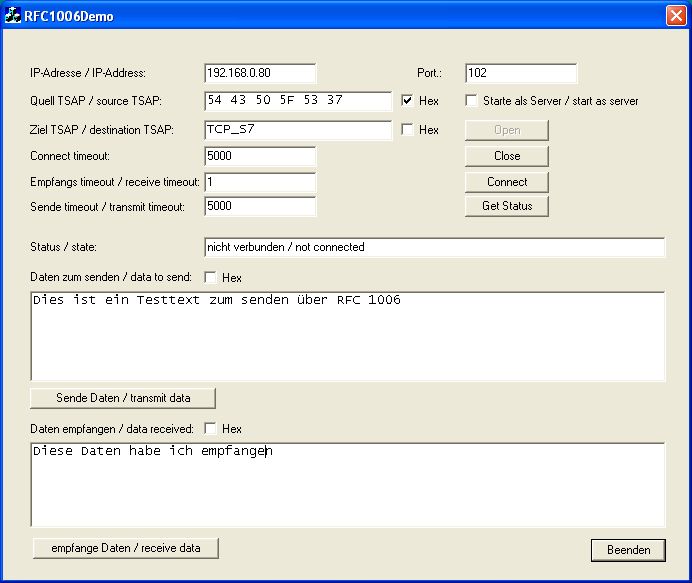The image size is (692, 583).
Task: Focus the IP-Address input field
Action: (260, 74)
